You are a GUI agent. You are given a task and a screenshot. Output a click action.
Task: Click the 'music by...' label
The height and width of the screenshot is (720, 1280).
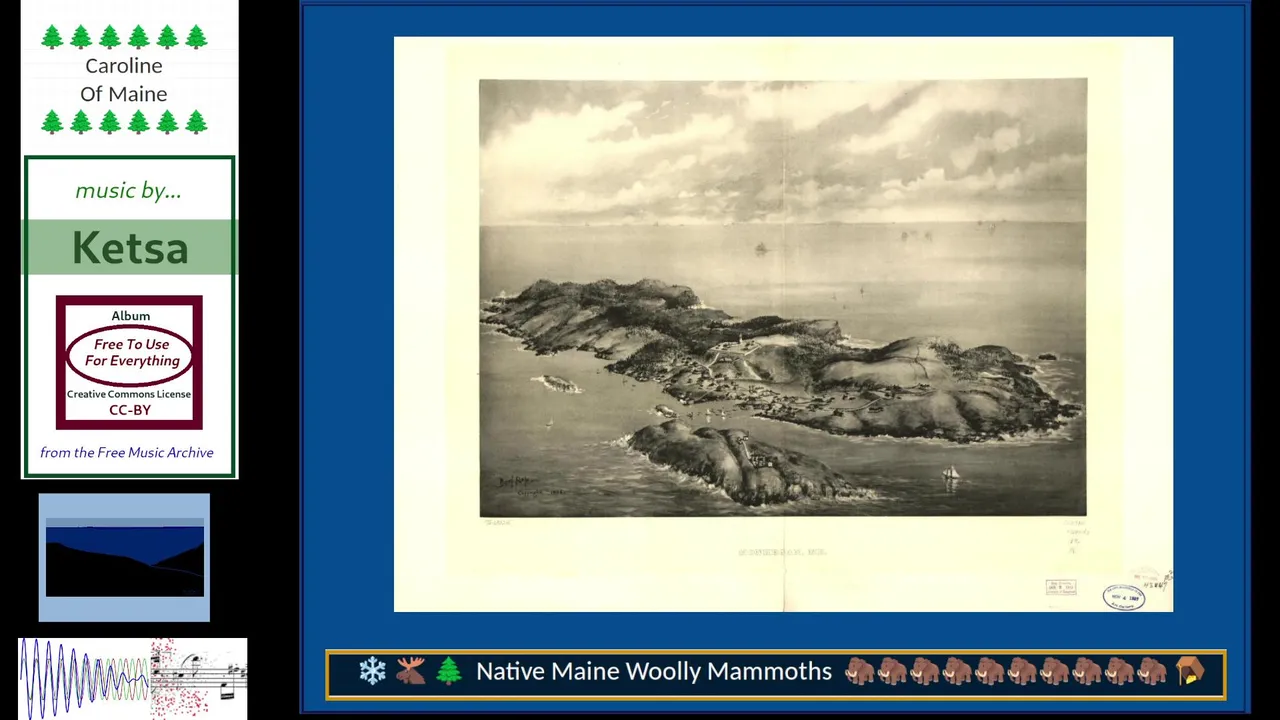(128, 190)
